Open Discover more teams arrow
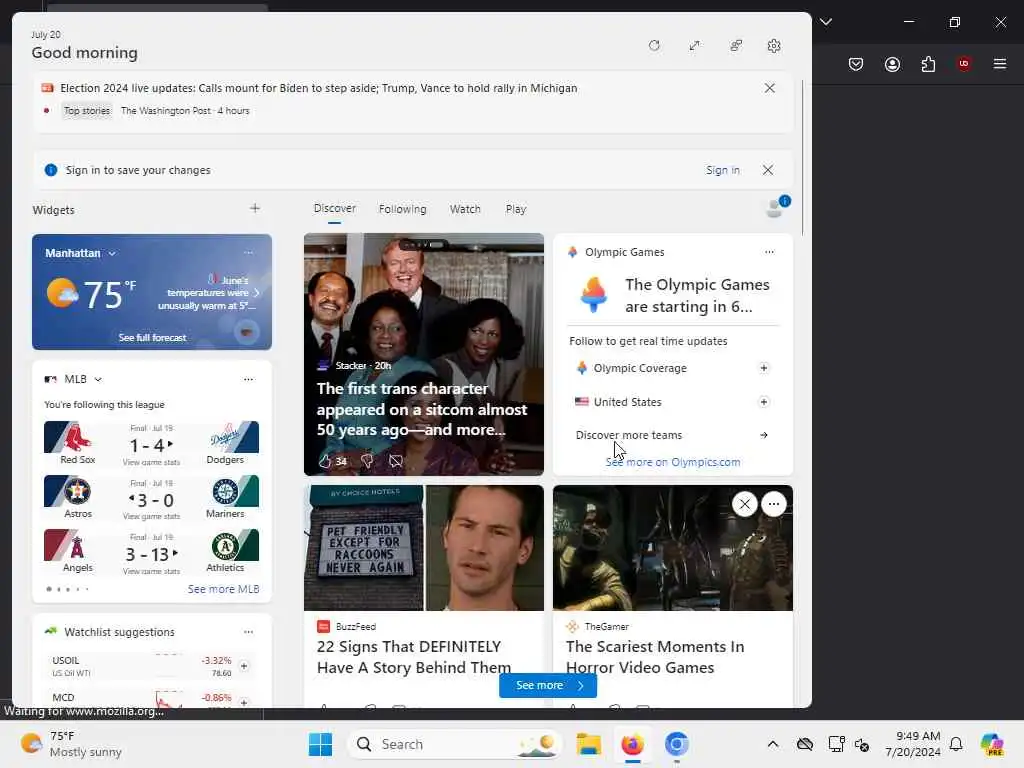The image size is (1024, 768). [x=763, y=435]
